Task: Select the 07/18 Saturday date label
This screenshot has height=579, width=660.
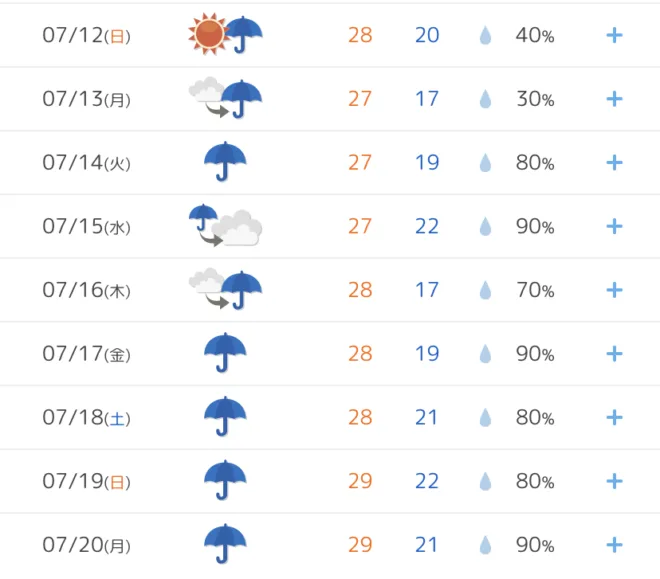Action: pos(86,417)
